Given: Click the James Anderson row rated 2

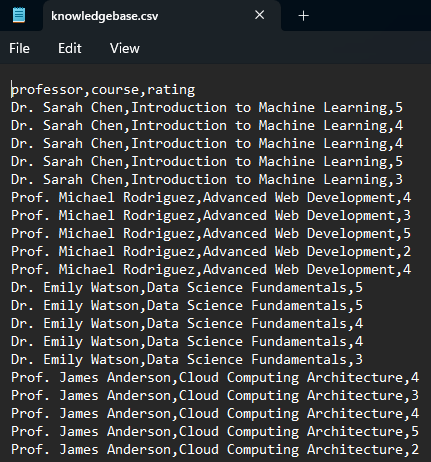Looking at the screenshot, I should (x=215, y=450).
